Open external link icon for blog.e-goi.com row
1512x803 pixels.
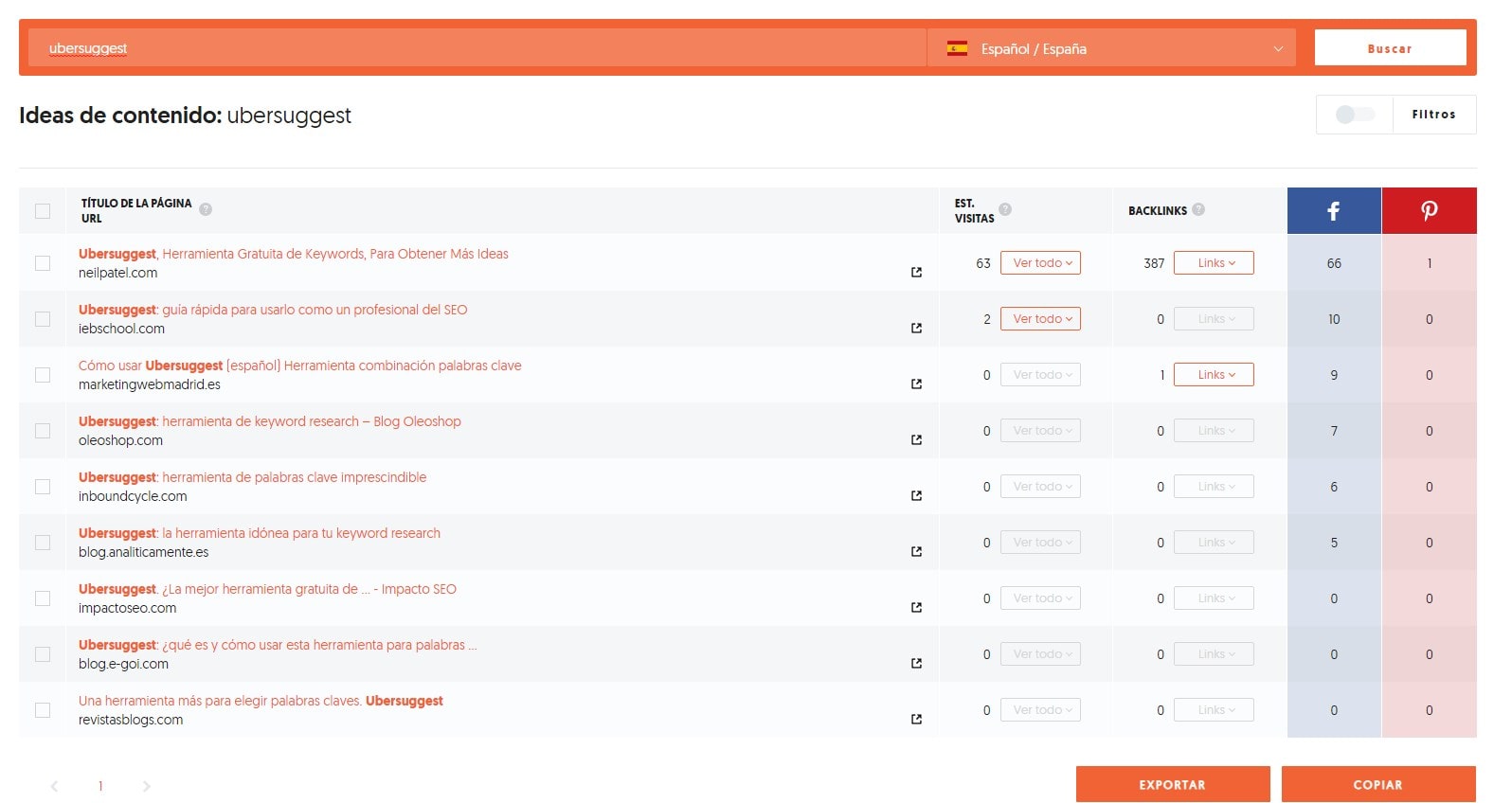pyautogui.click(x=916, y=663)
